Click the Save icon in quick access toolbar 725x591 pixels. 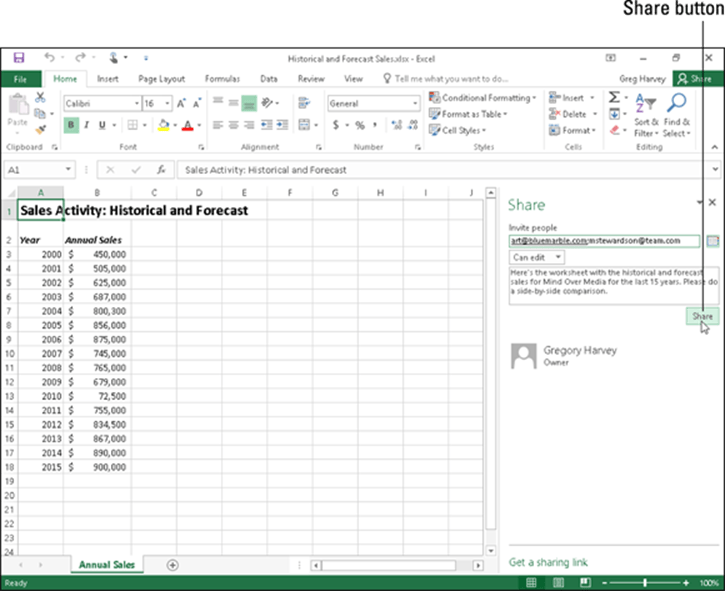[18, 58]
